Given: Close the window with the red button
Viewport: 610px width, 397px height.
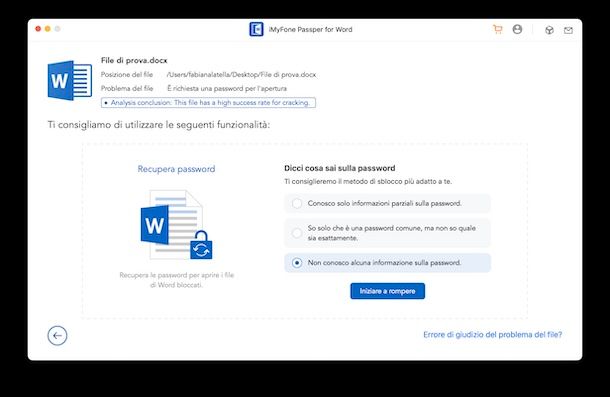Looking at the screenshot, I should [x=38, y=29].
